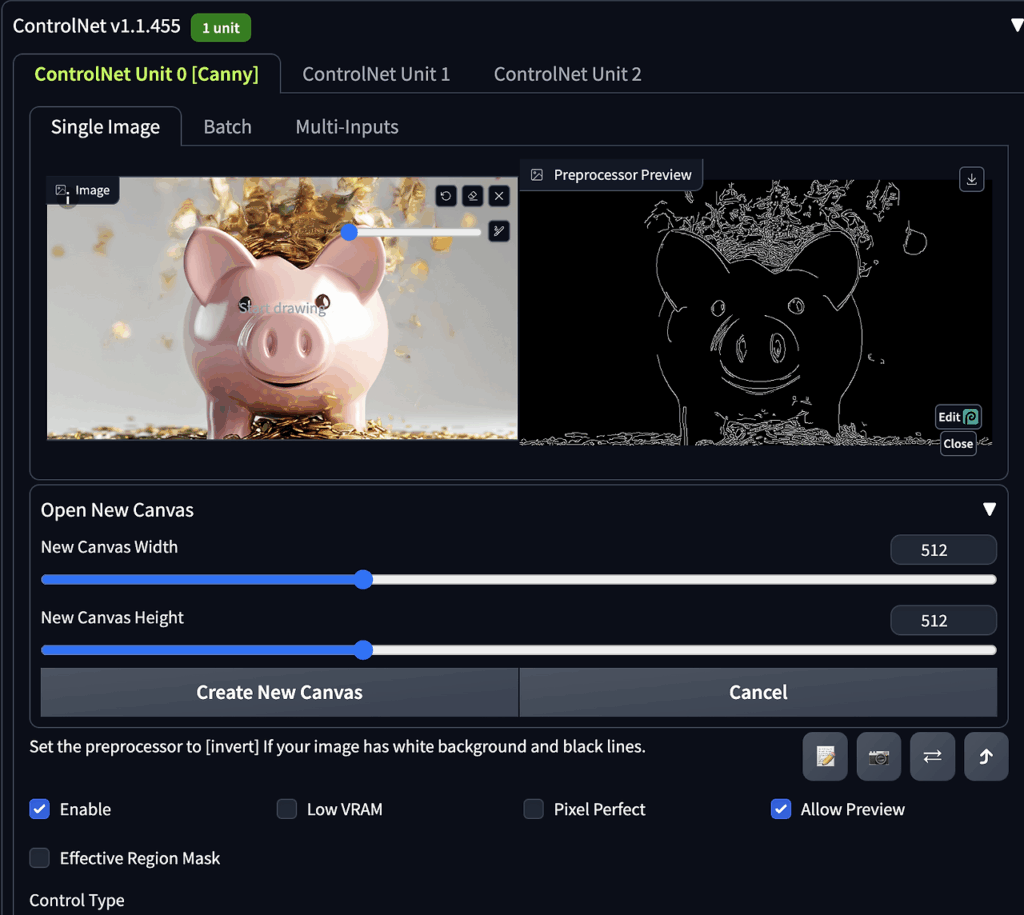This screenshot has width=1024, height=915.
Task: Select the brush tool icon on the canvas
Action: click(499, 232)
